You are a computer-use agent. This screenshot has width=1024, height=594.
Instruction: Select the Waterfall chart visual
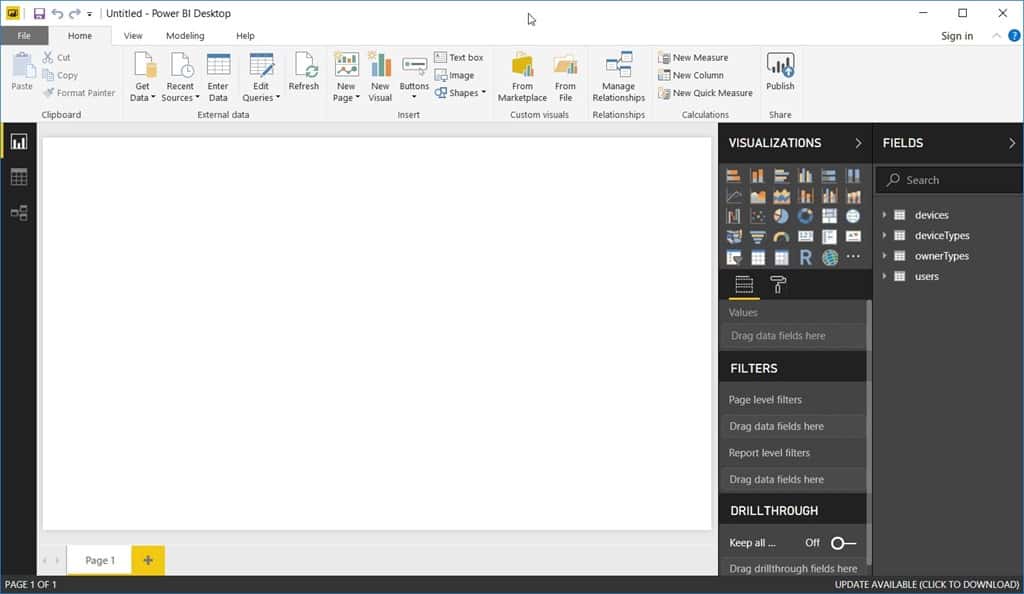[733, 216]
